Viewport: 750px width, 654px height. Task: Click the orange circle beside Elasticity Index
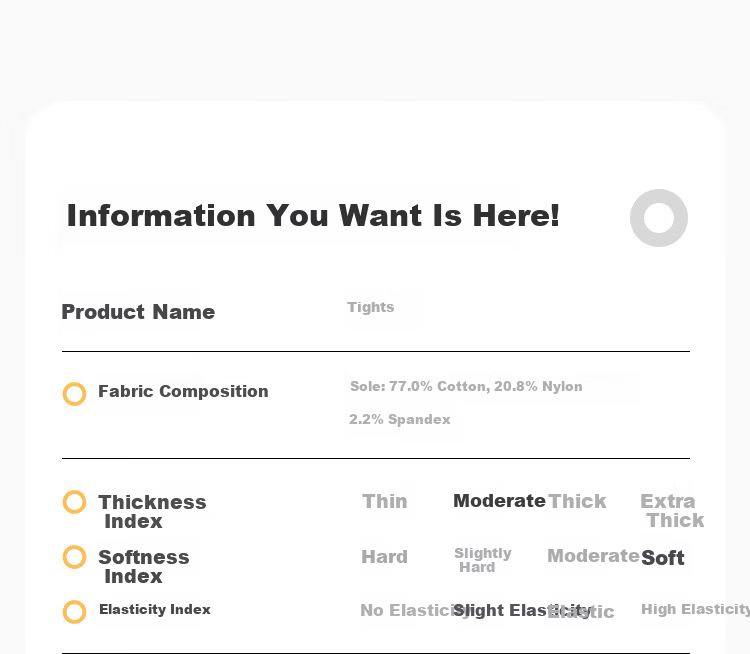pos(75,612)
